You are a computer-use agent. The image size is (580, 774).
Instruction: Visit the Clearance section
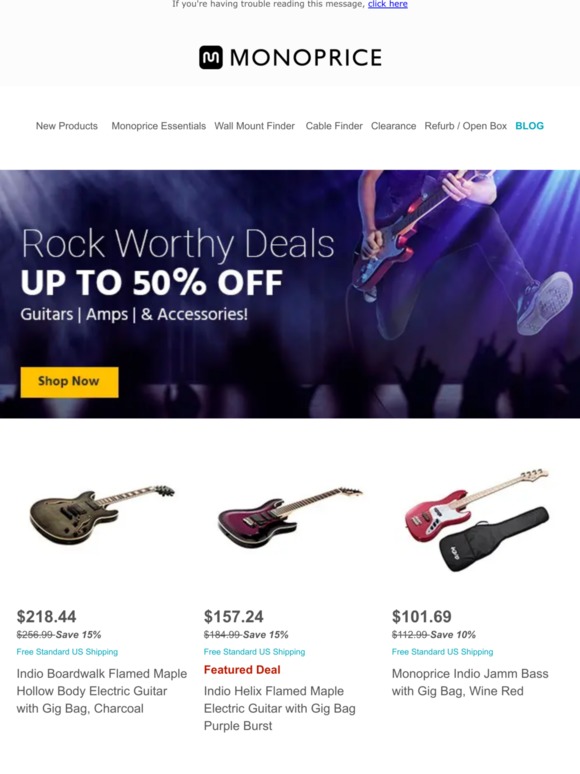pyautogui.click(x=393, y=126)
